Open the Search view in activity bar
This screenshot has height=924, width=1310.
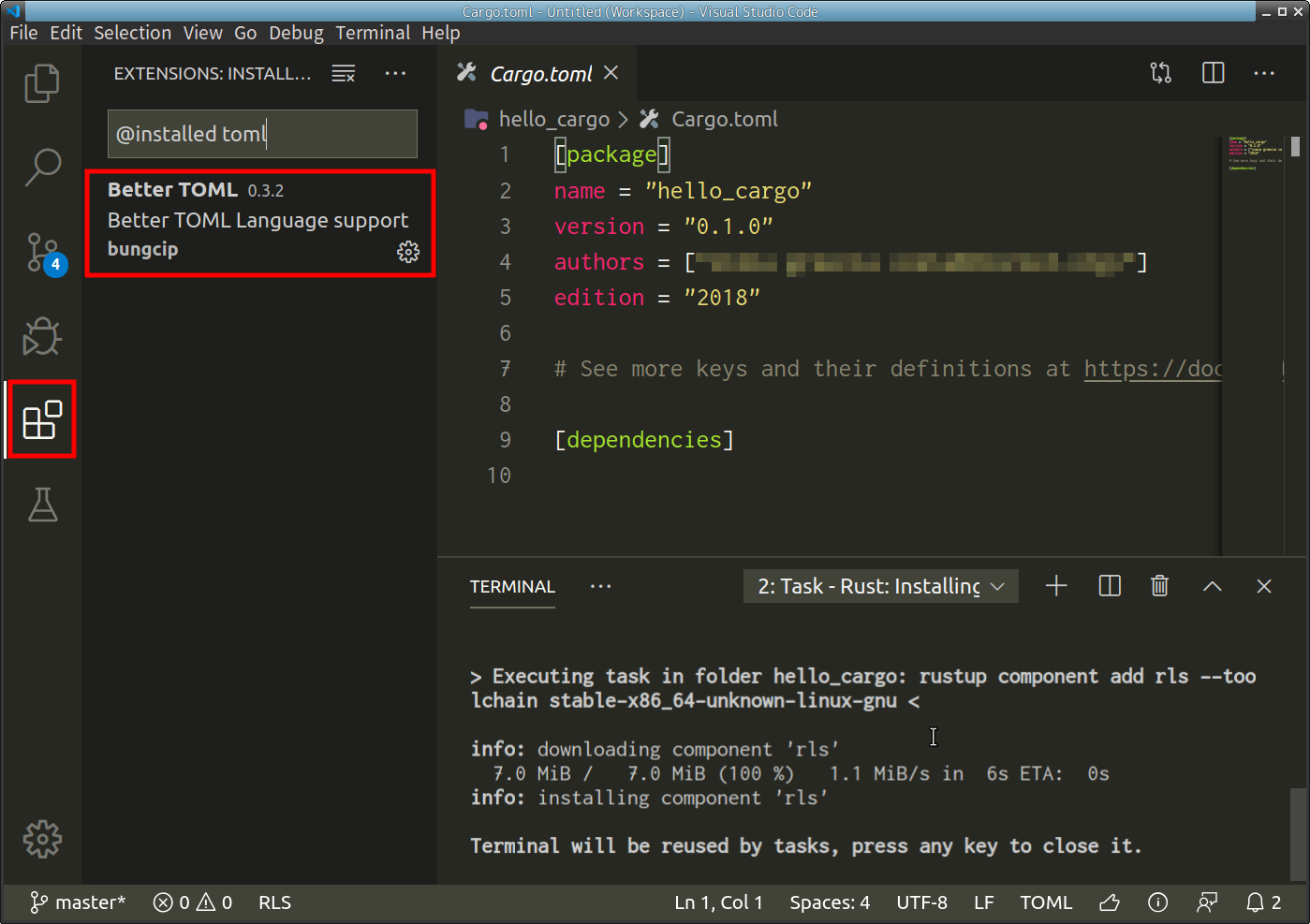tap(42, 168)
